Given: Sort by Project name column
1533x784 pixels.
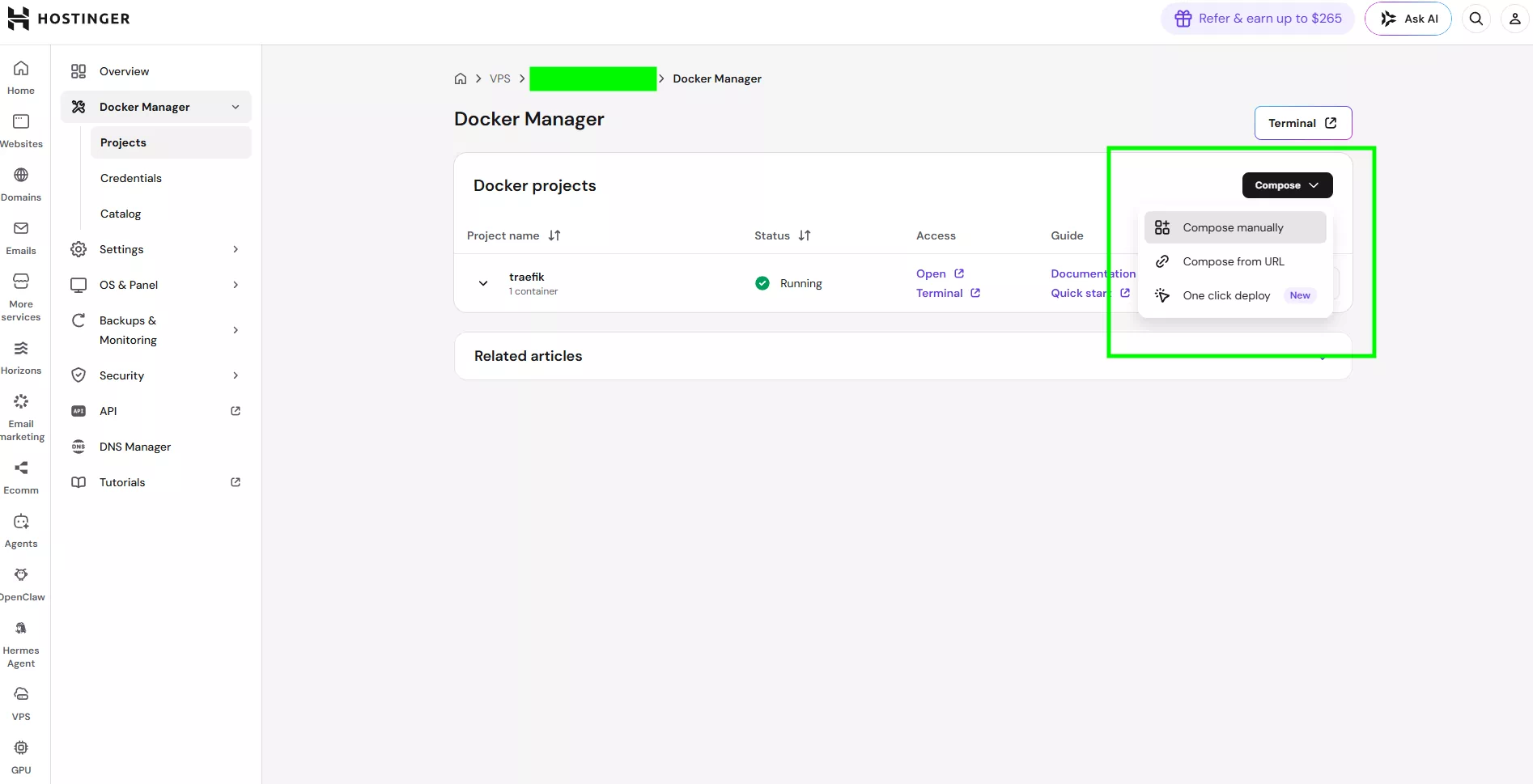Looking at the screenshot, I should coord(514,235).
